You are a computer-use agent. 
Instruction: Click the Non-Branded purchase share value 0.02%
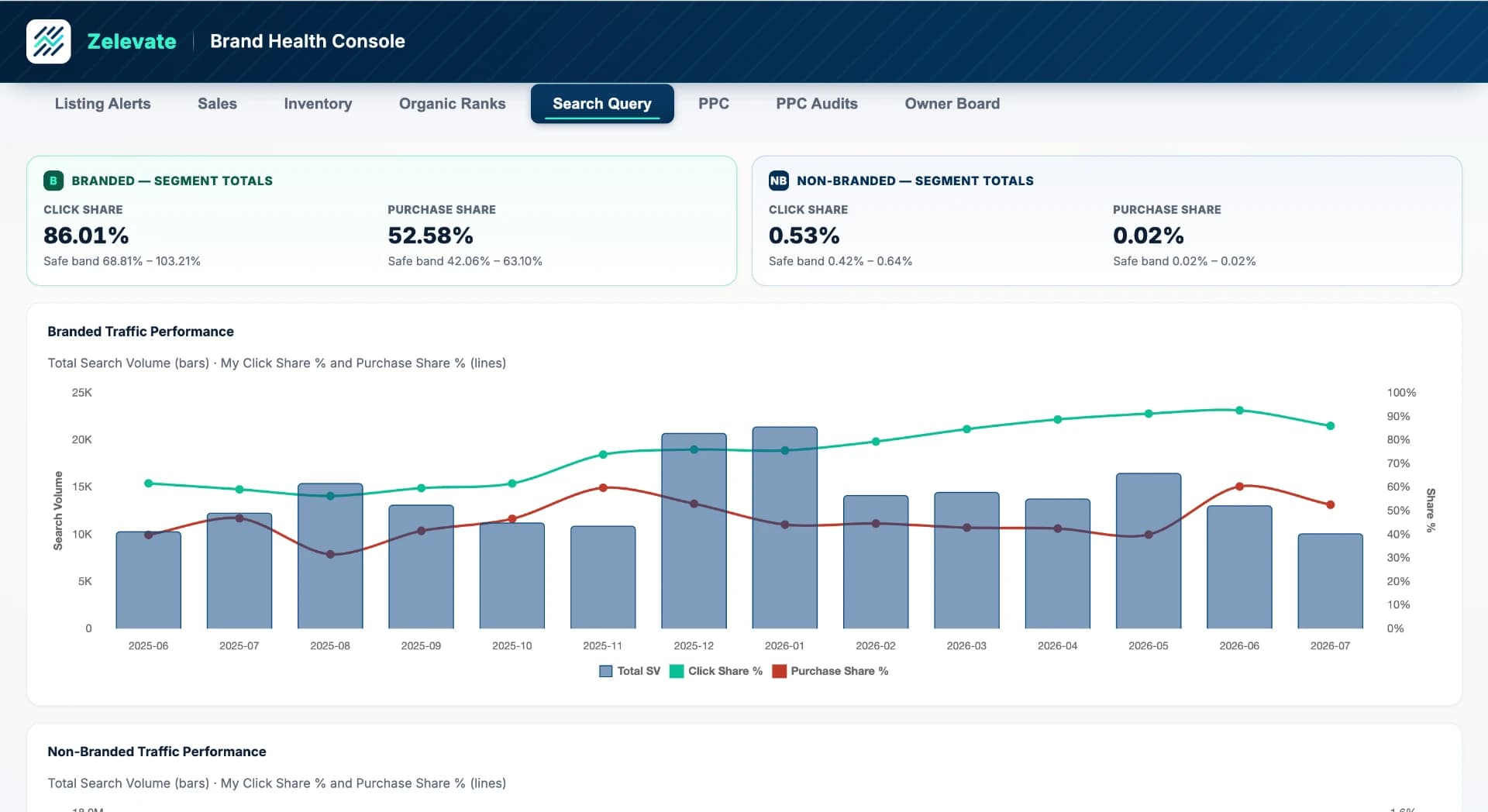(x=1148, y=236)
